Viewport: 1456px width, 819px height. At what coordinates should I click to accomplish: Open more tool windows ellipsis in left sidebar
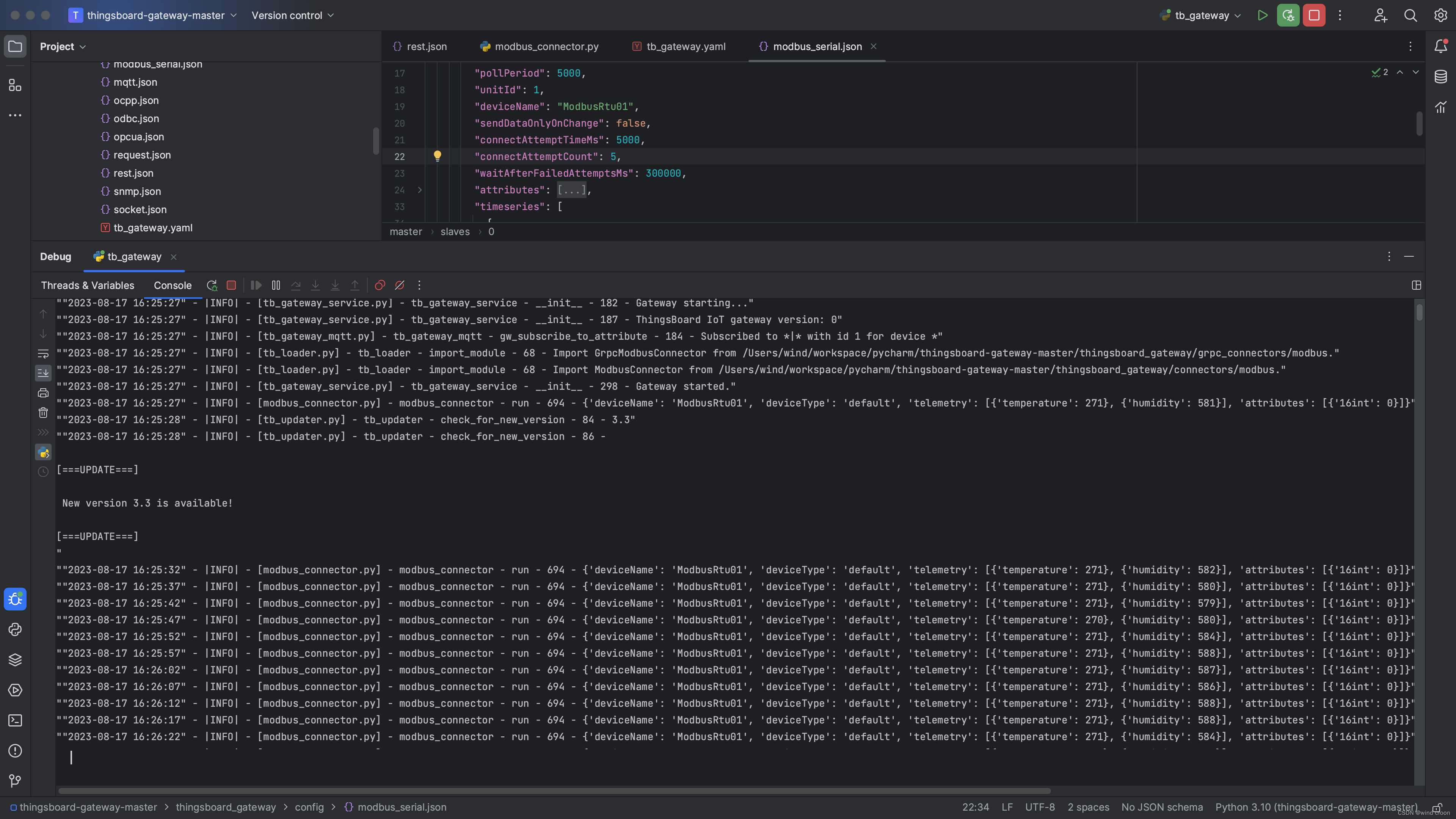click(x=15, y=115)
